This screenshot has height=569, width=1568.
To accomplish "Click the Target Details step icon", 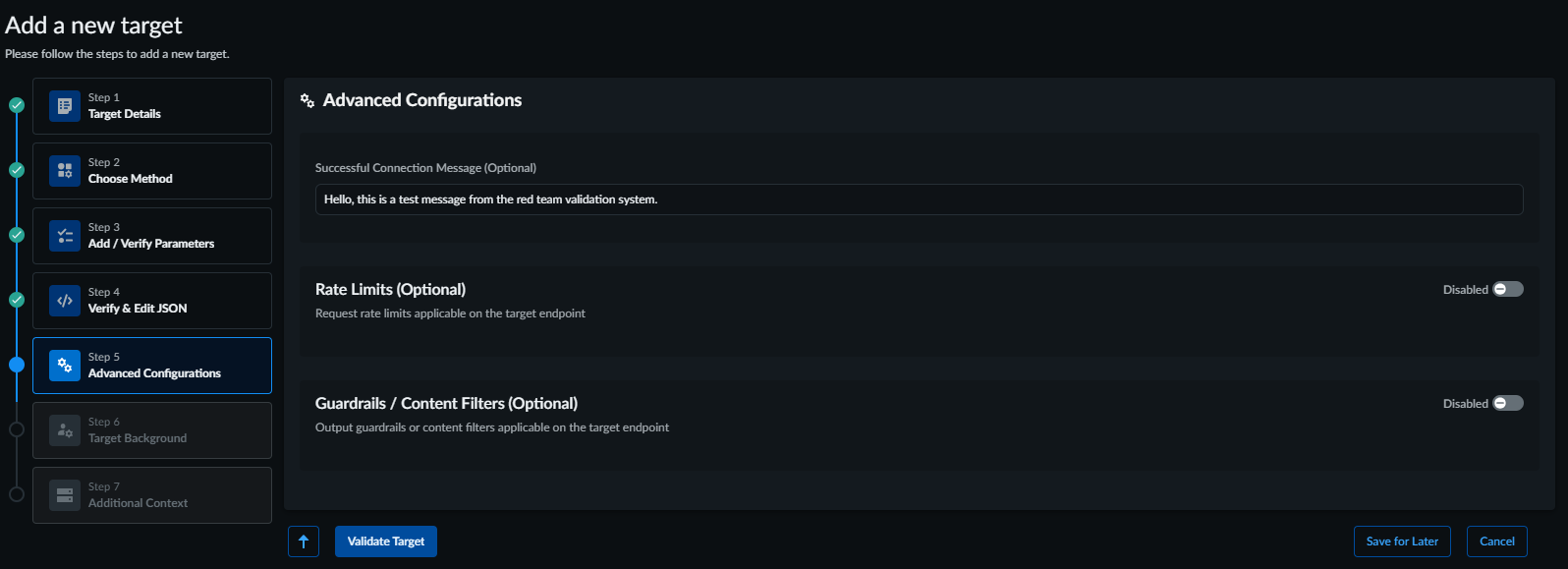I will [65, 106].
